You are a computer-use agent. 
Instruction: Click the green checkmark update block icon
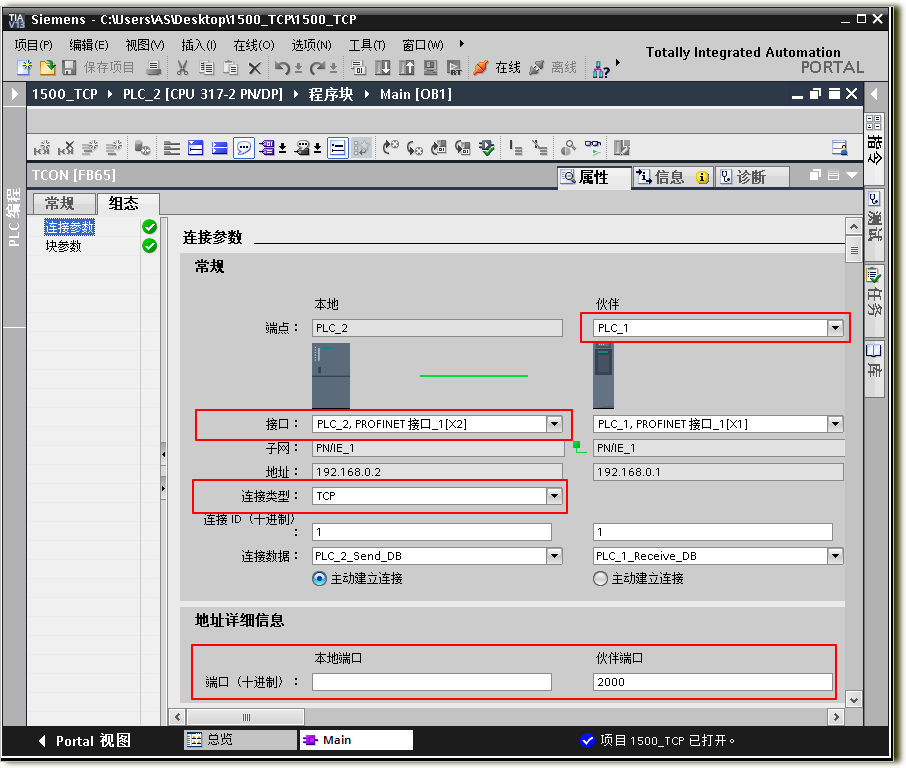click(487, 148)
